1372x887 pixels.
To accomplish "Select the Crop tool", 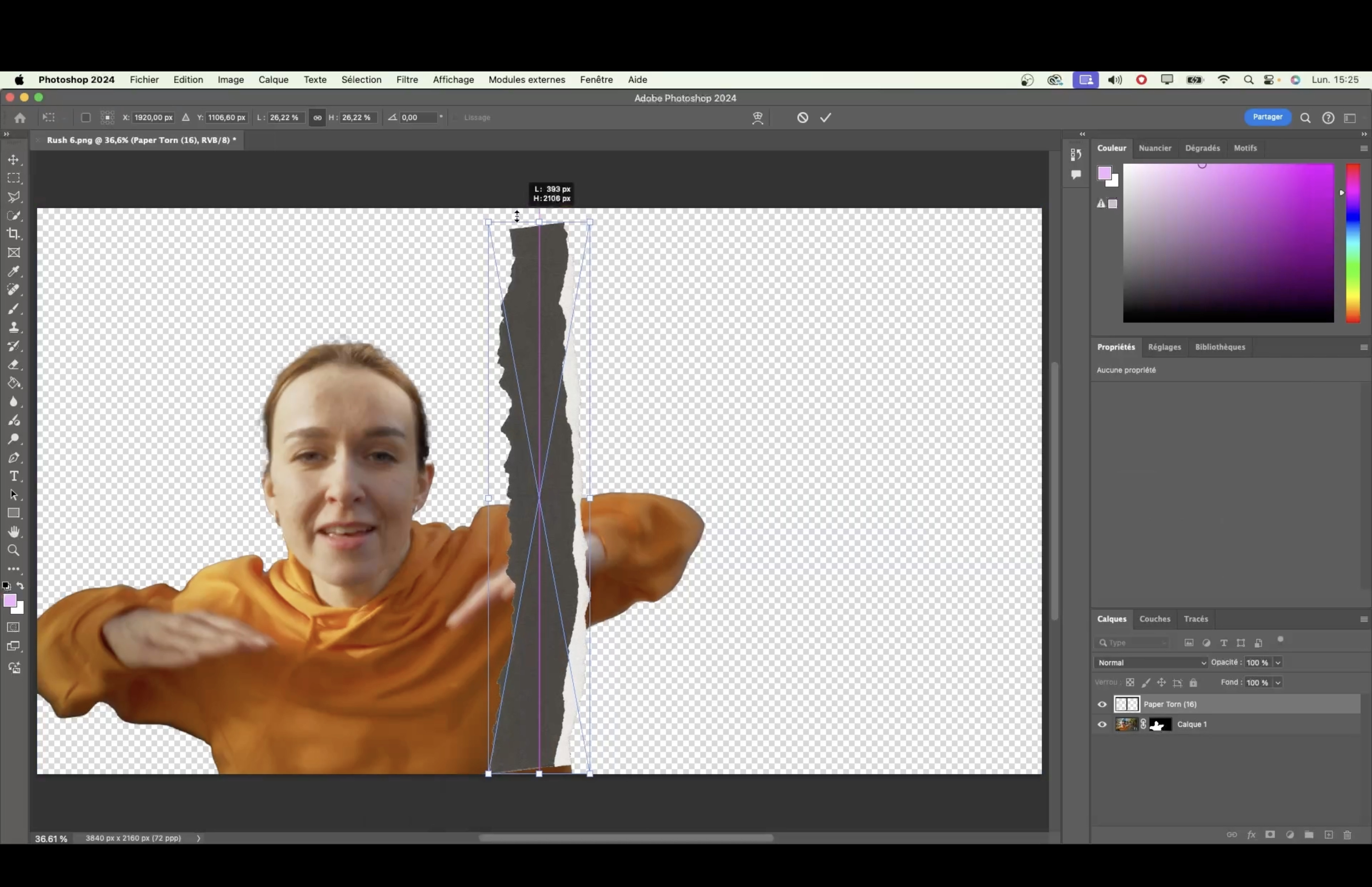I will point(14,234).
